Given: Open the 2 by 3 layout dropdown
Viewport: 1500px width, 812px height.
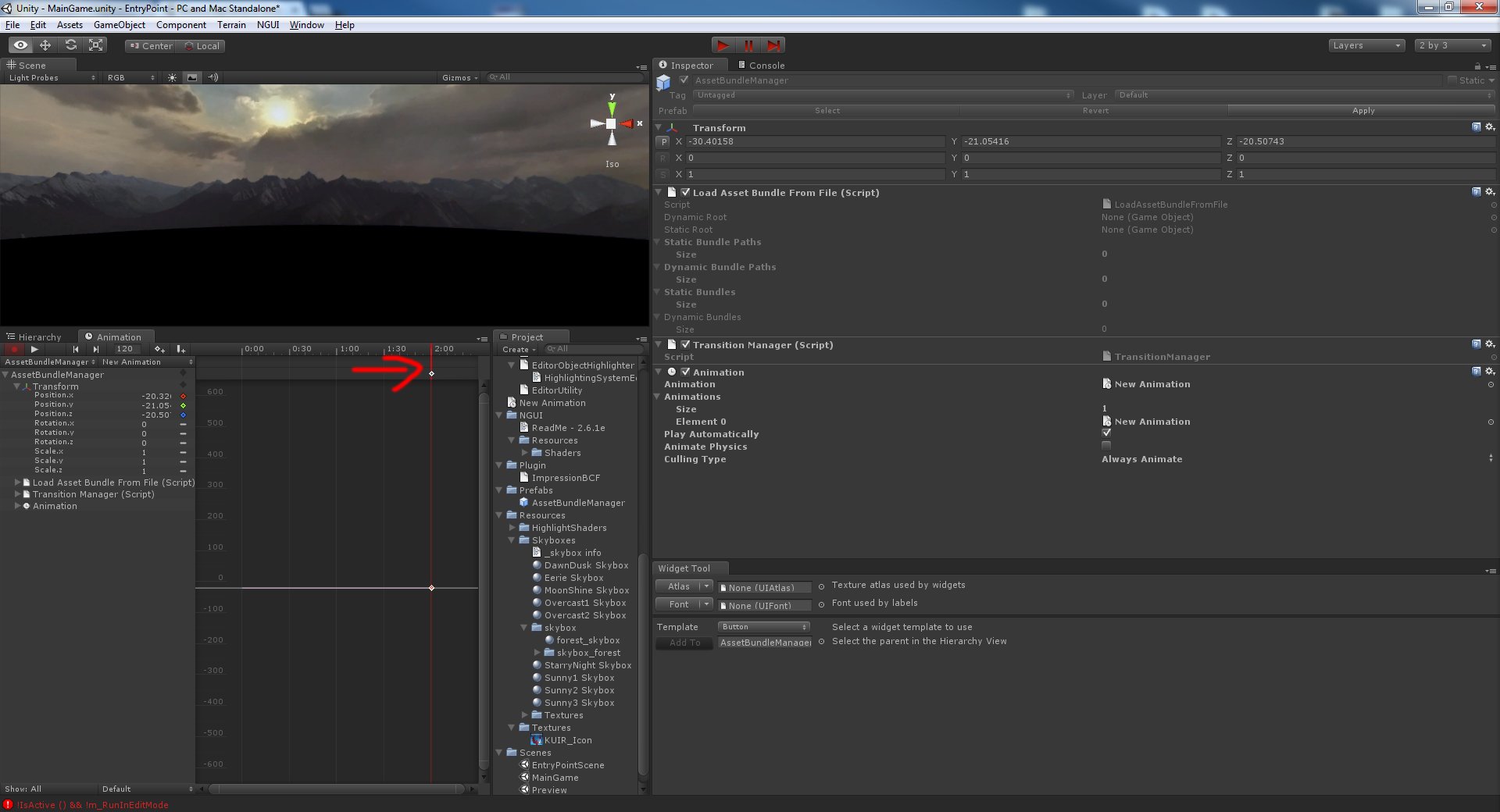Looking at the screenshot, I should 1454,45.
